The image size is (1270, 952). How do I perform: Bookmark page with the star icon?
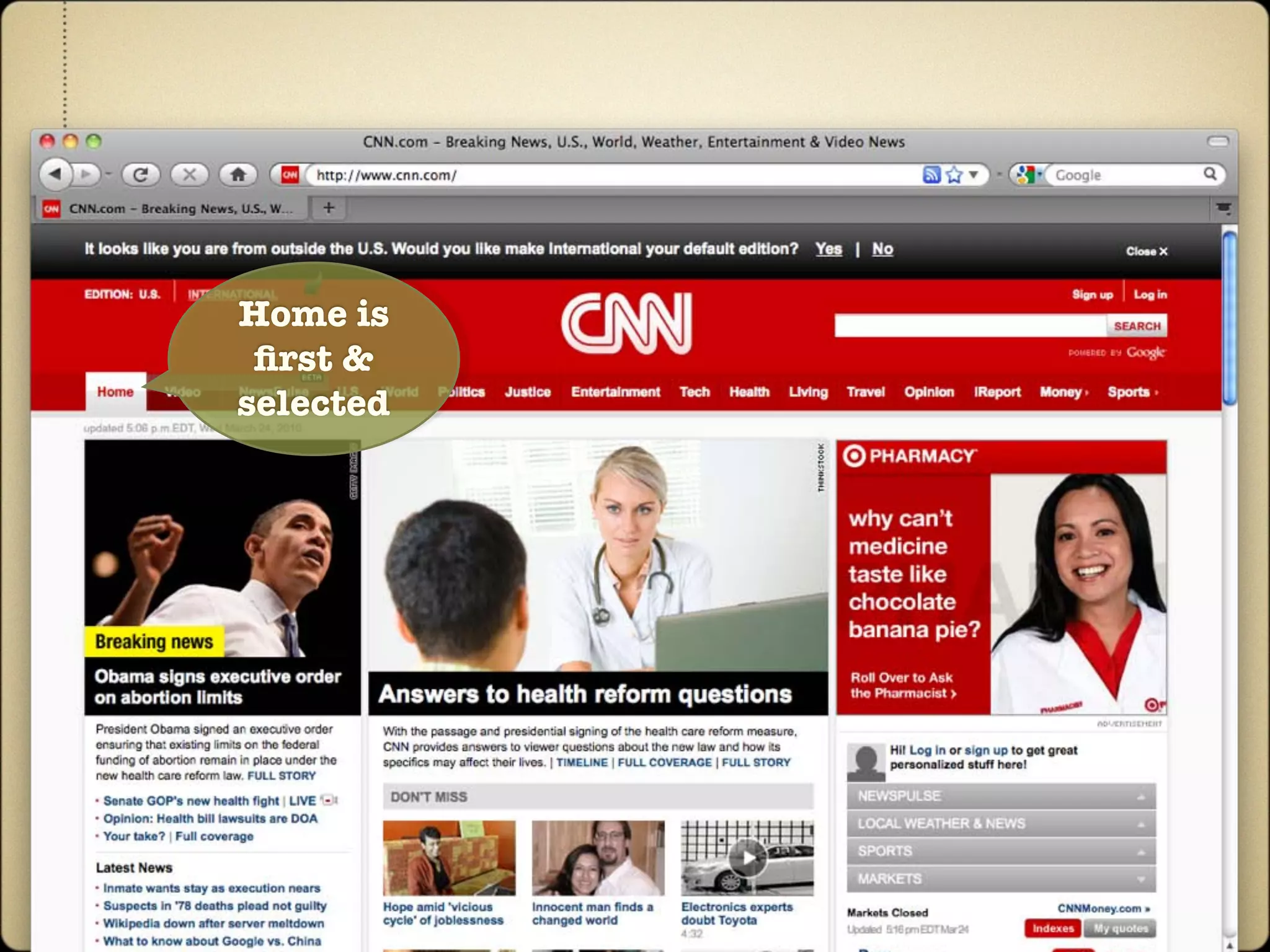[x=954, y=175]
